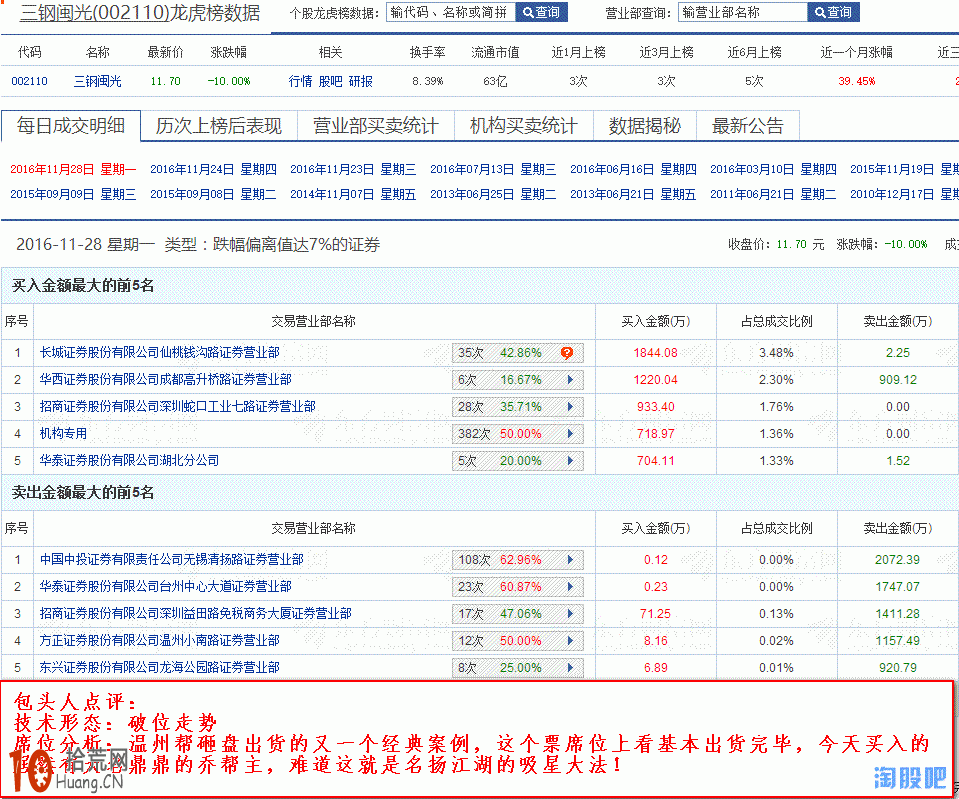Focus the 输代码、名称或简拼 search field
The height and width of the screenshot is (799, 959).
(449, 12)
